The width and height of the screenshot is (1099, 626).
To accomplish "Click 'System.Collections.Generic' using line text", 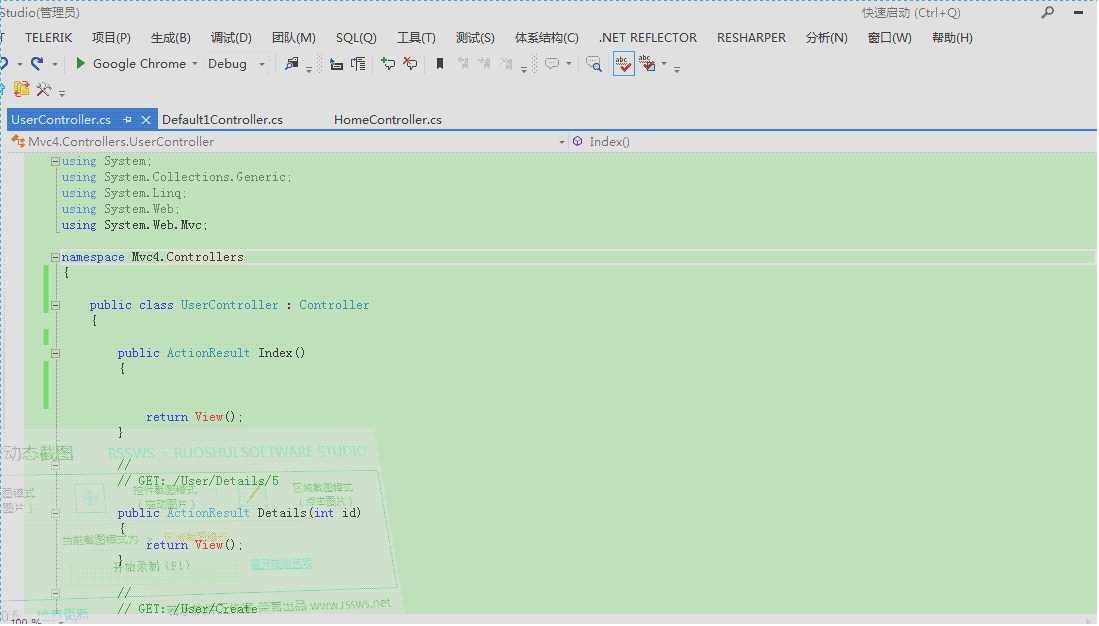I will point(197,177).
